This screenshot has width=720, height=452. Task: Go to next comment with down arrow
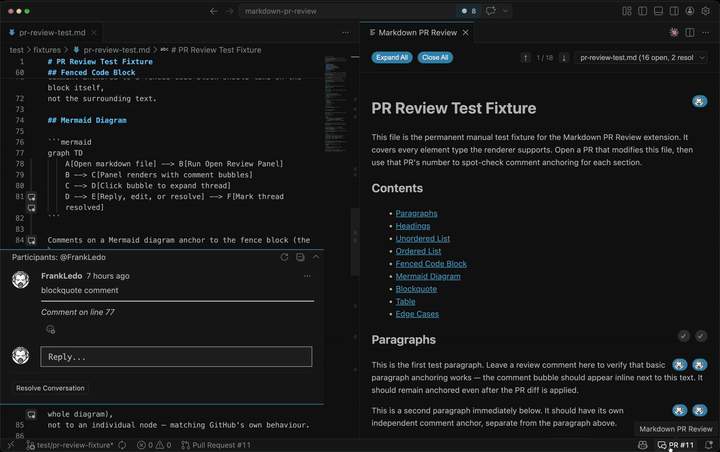coord(564,58)
